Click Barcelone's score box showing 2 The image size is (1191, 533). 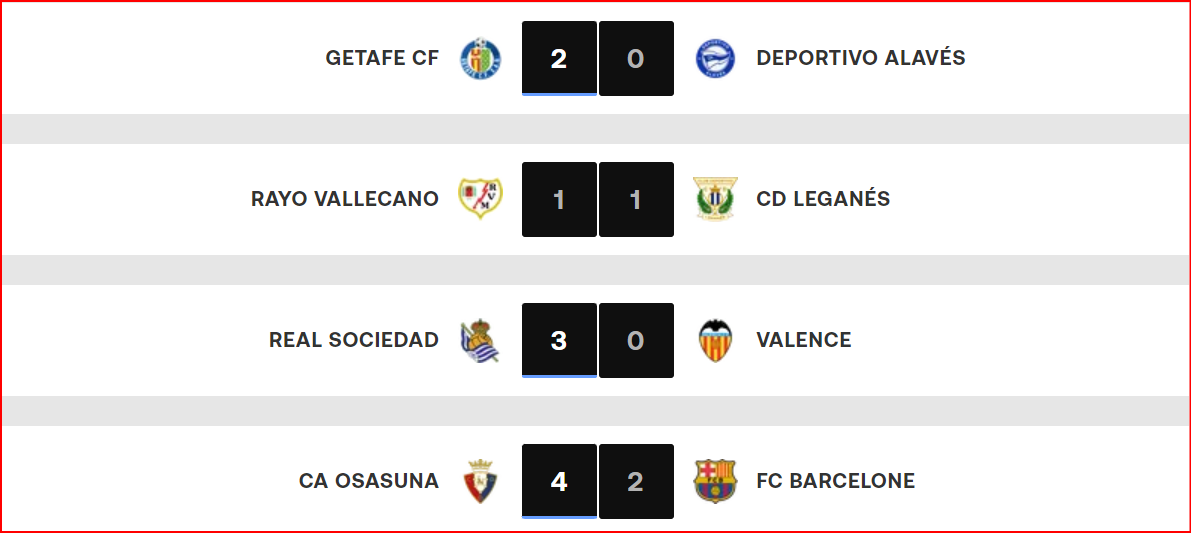(x=637, y=481)
